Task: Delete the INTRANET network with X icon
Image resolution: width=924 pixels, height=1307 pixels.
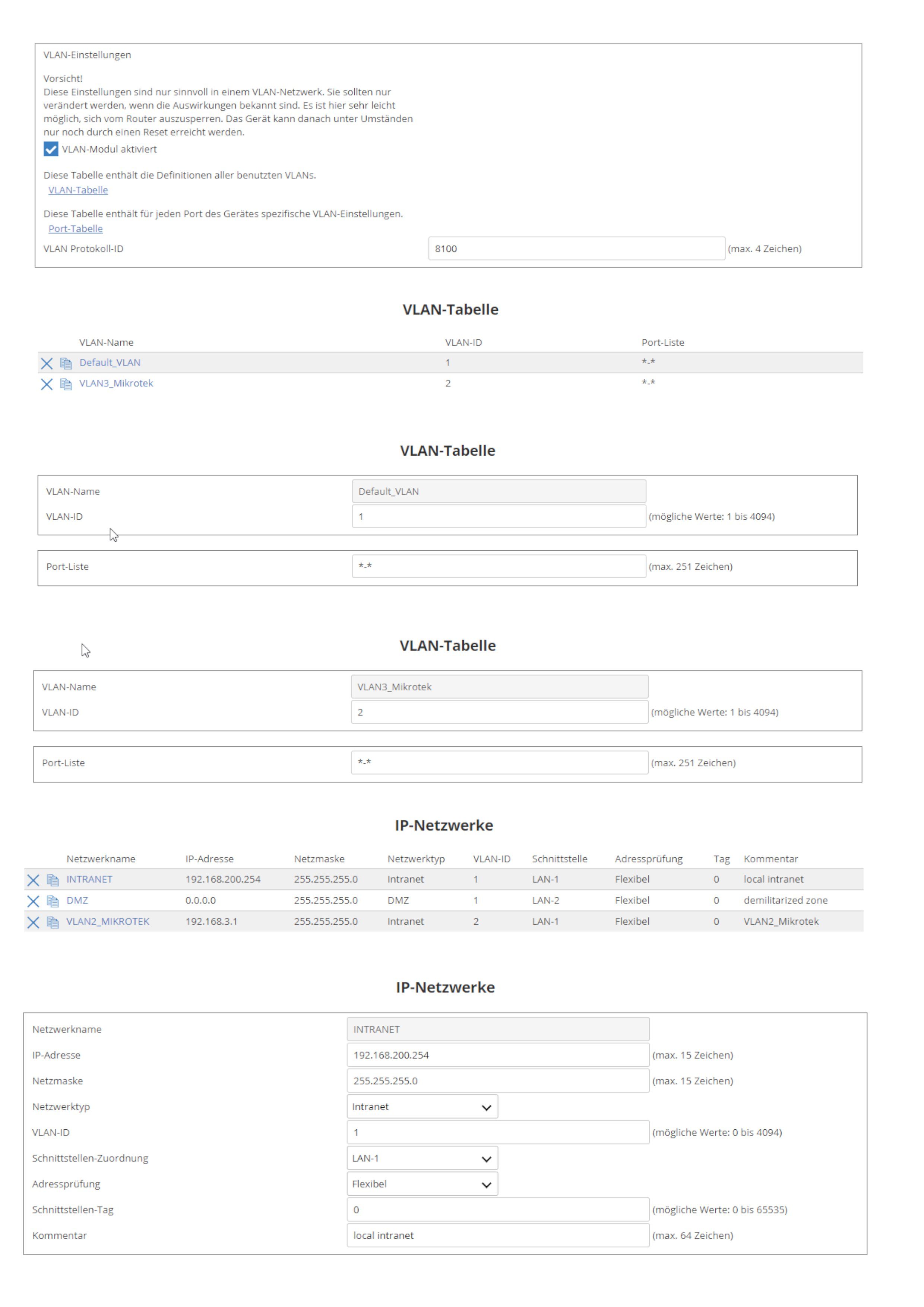Action: (33, 880)
